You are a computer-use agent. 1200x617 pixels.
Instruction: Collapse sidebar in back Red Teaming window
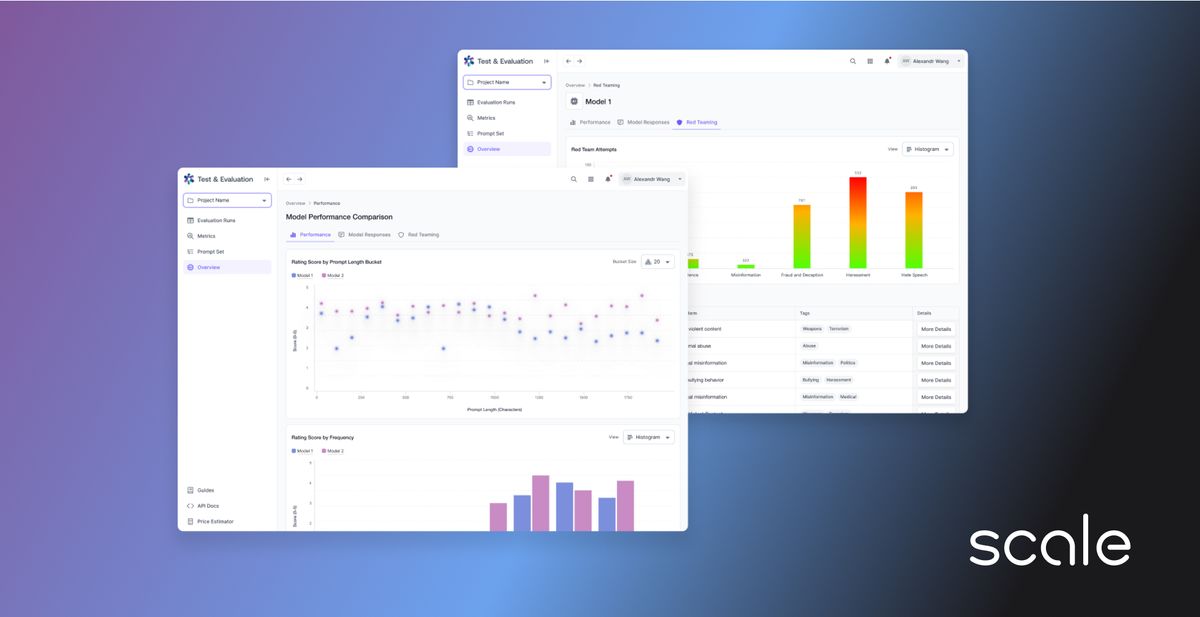[546, 61]
